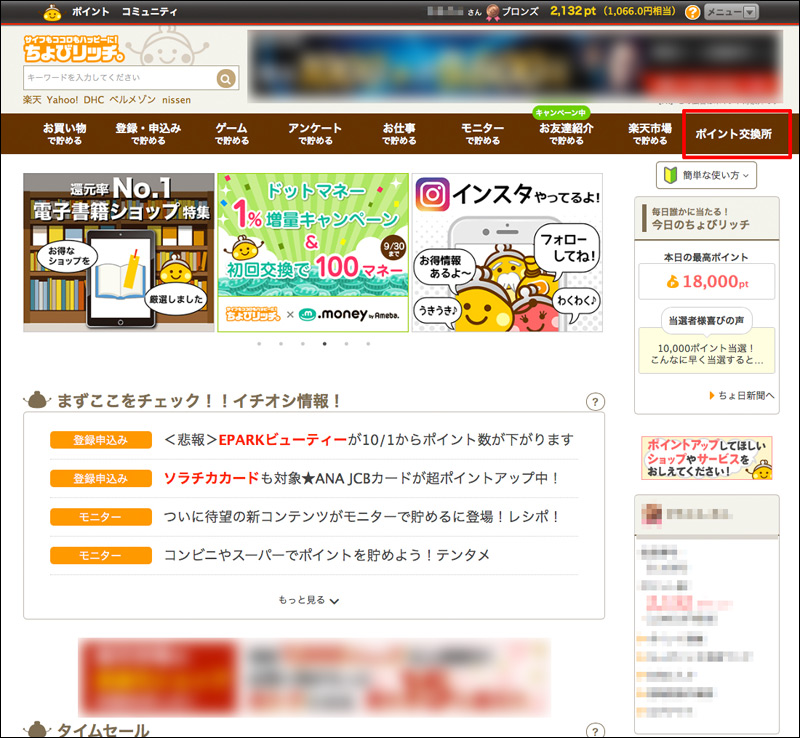Screen dimensions: 800x738
Task: Click the DHC quick search link
Action: pyautogui.click(x=94, y=100)
